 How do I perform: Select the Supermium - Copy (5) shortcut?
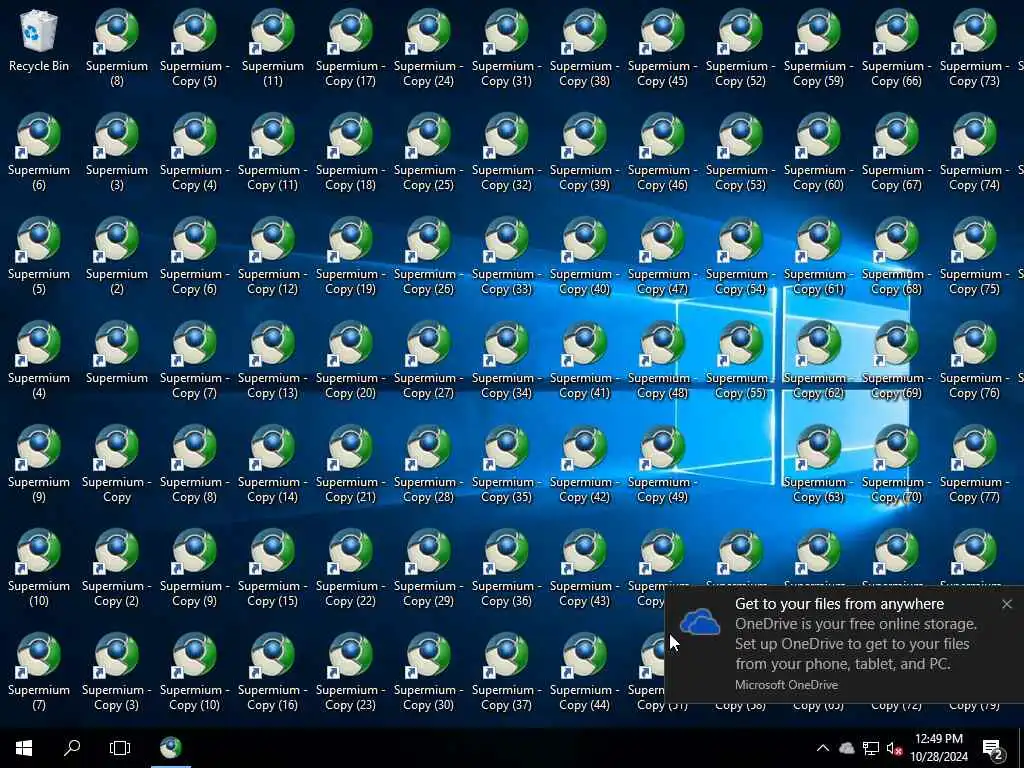coord(194,48)
